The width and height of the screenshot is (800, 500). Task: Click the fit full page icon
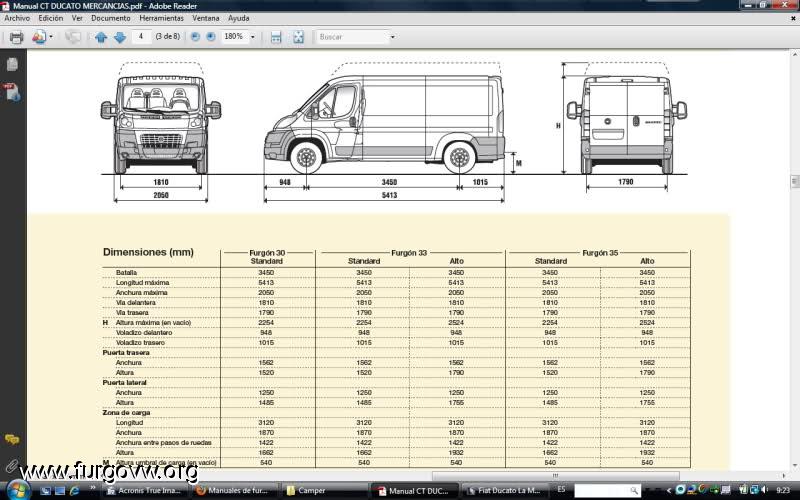(297, 37)
